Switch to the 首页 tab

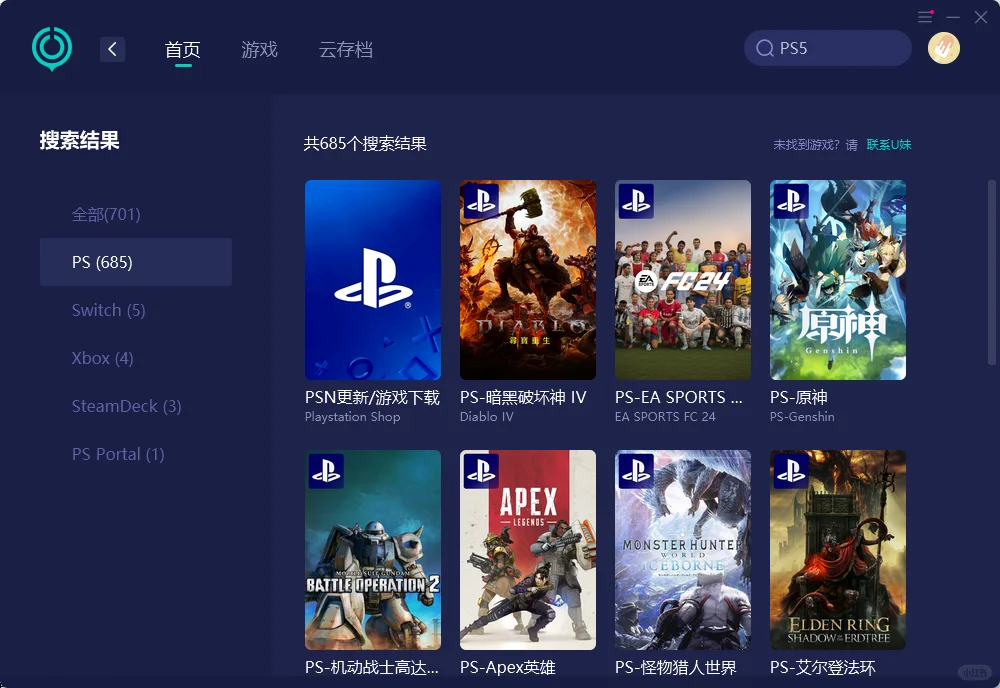182,49
